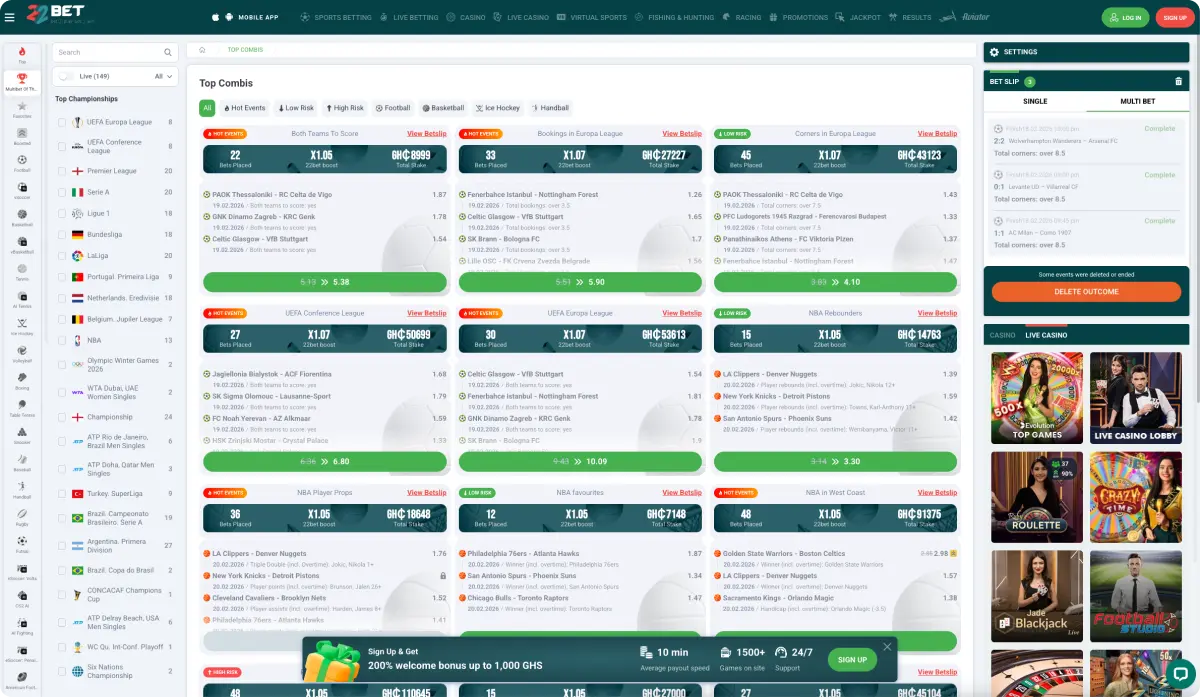This screenshot has width=1200, height=697.
Task: Click the red Sign Up header button
Action: [x=1173, y=17]
